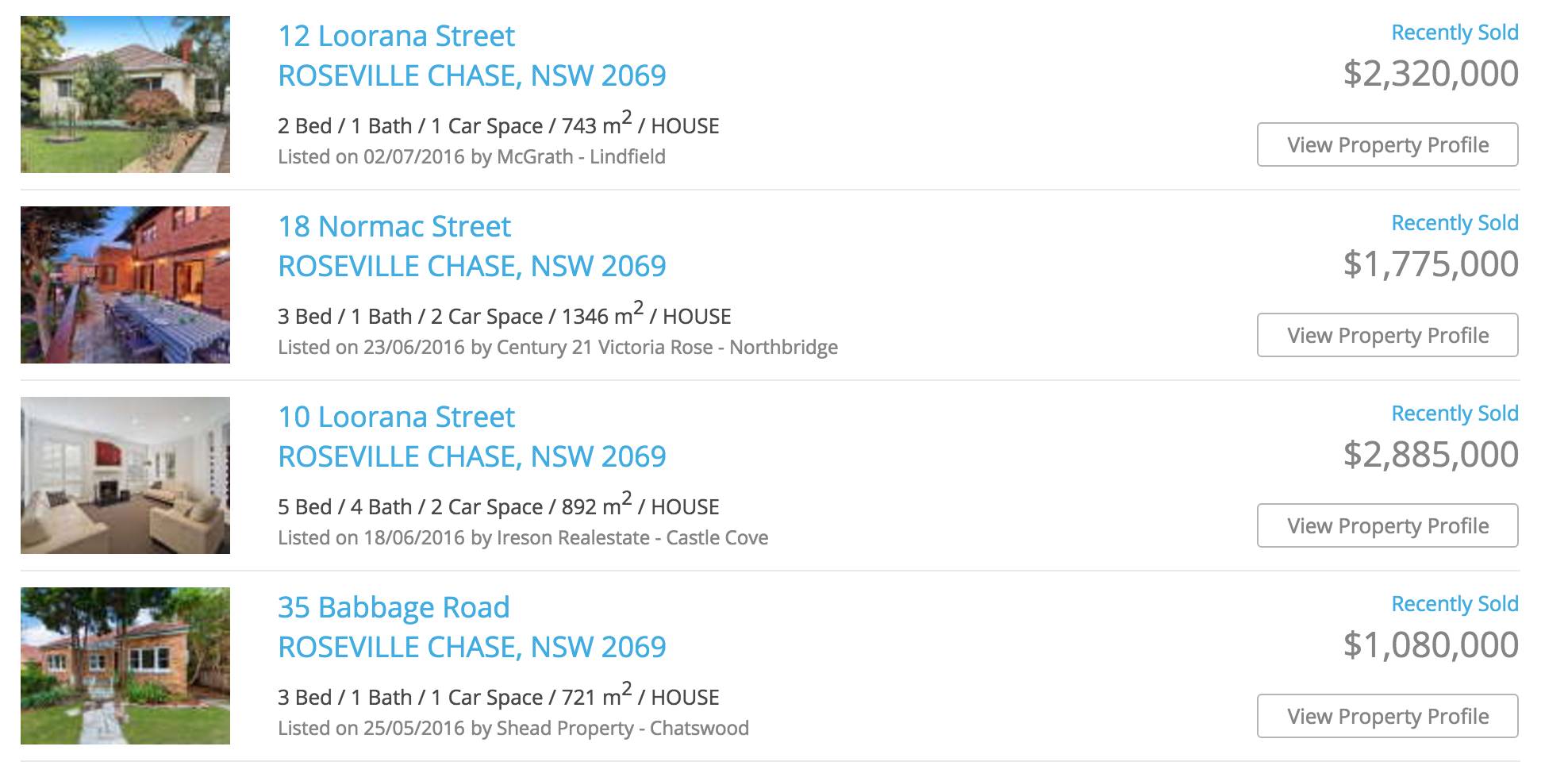Image resolution: width=1568 pixels, height=781 pixels.
Task: Click the 35 Babbage Road address link
Action: tap(394, 608)
